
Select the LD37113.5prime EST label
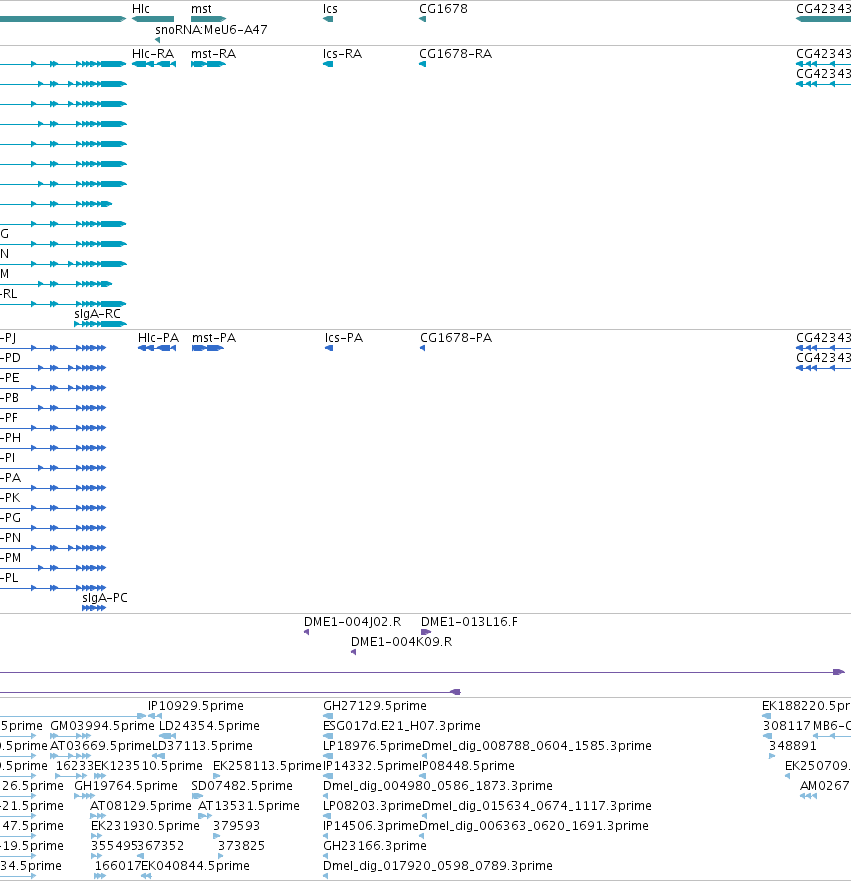(203, 746)
